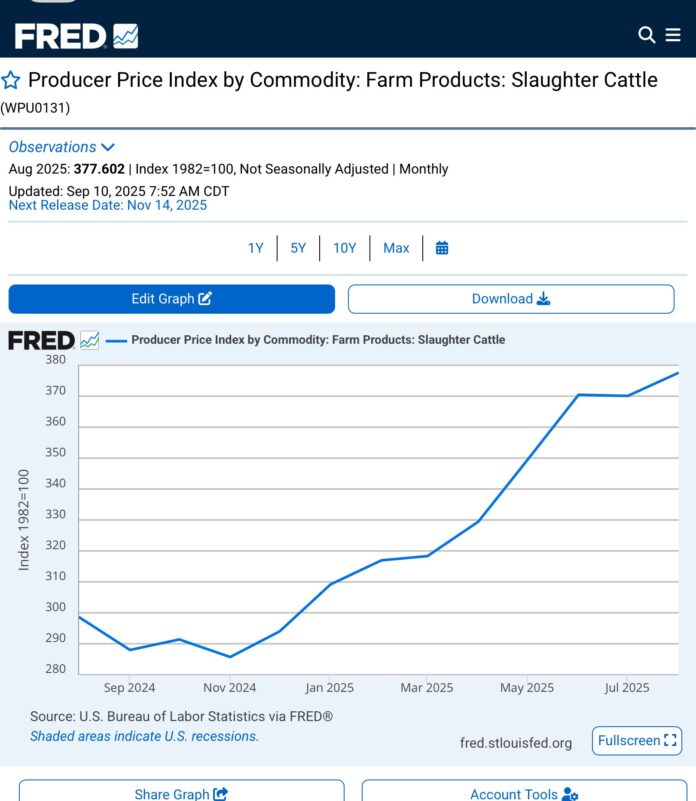Open the Account Tools menu

pyautogui.click(x=524, y=794)
